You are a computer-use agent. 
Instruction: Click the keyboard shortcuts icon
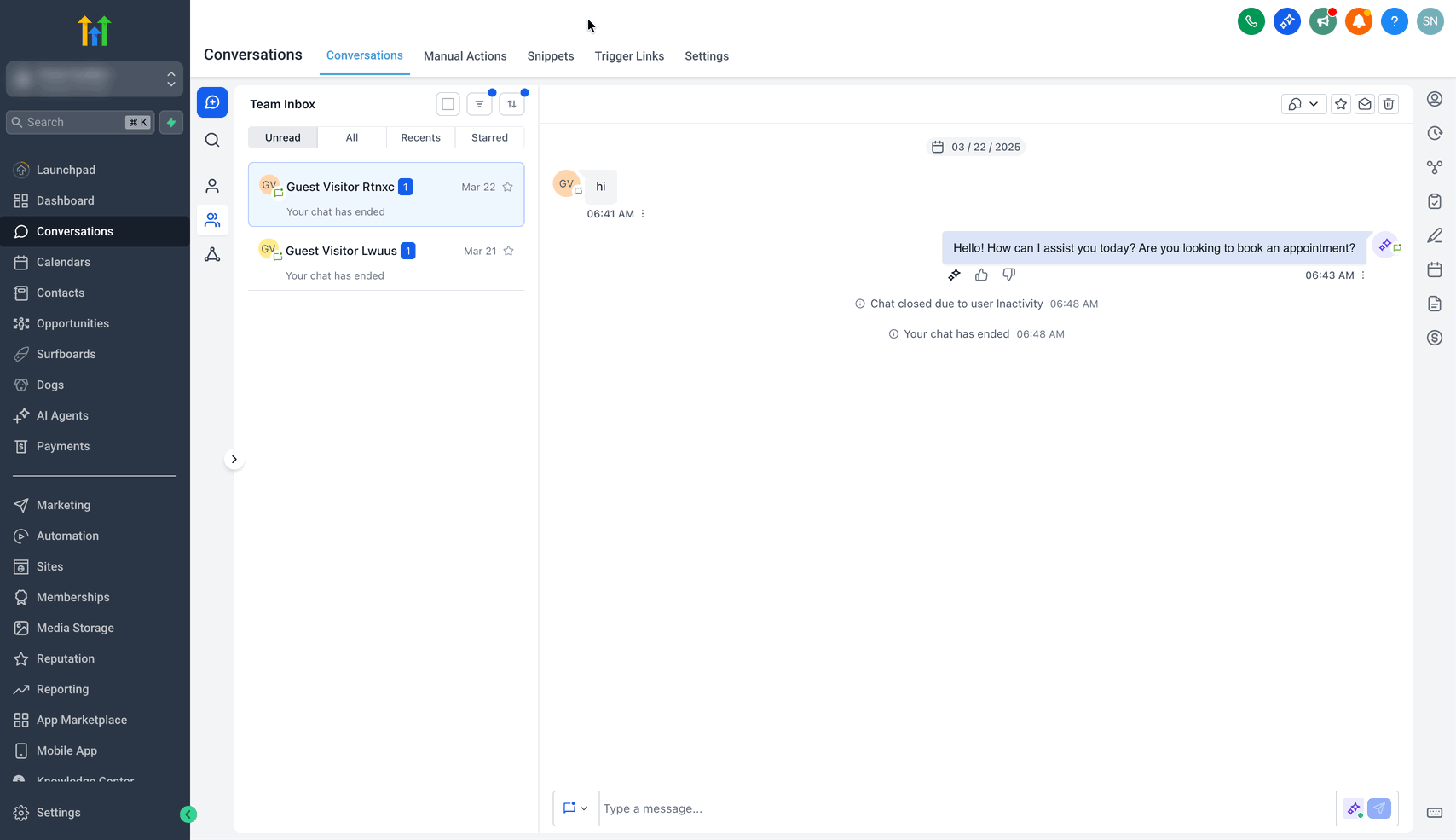tap(1435, 813)
